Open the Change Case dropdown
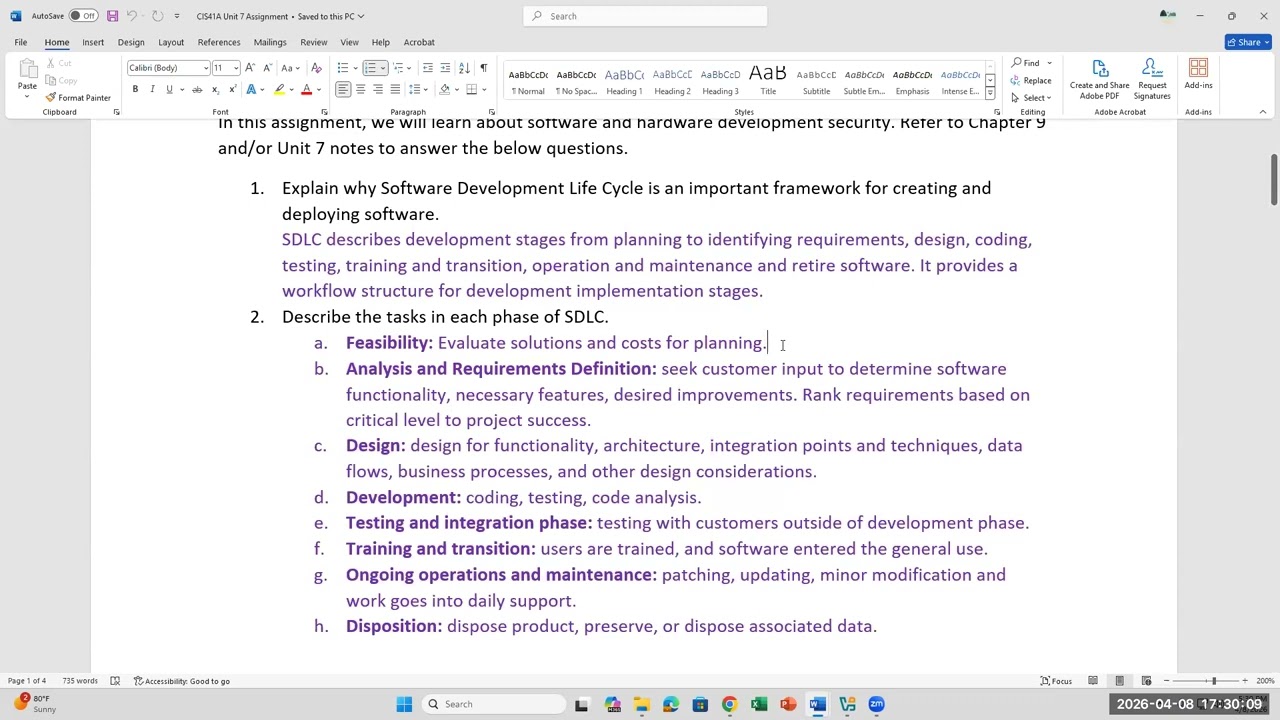 pos(289,68)
